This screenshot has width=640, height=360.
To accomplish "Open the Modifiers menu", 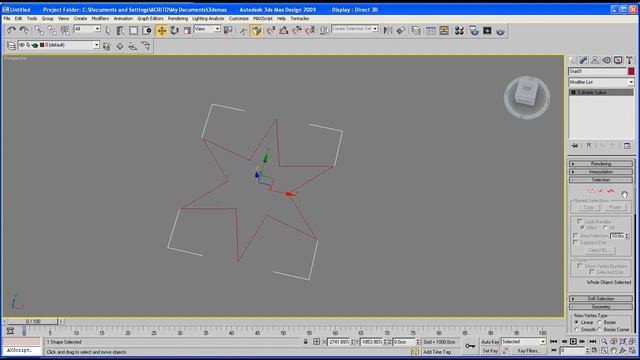I will [100, 18].
